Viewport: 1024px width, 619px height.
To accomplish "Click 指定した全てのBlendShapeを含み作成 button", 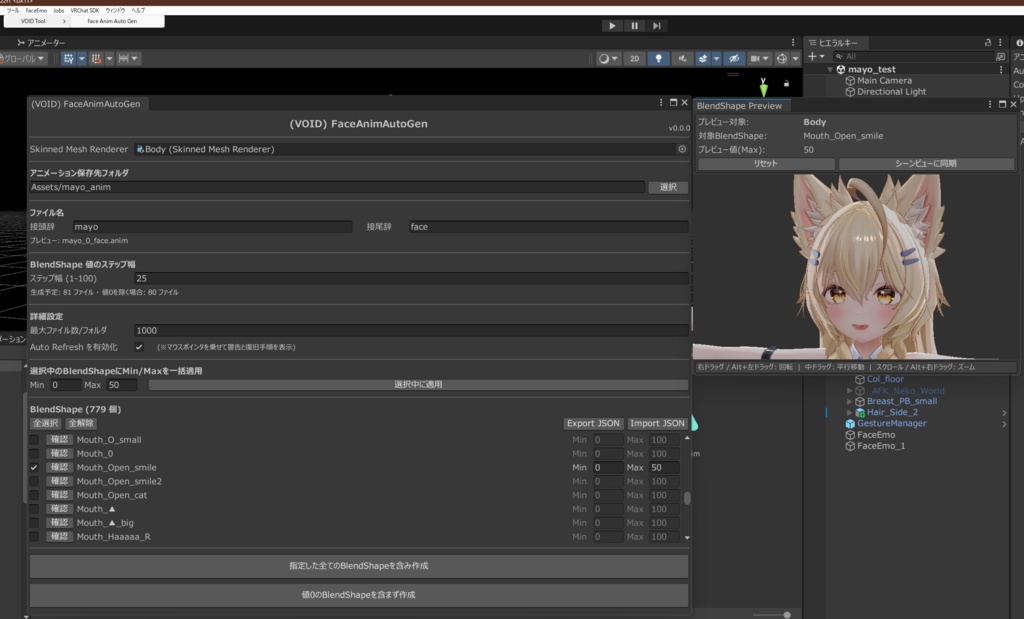I will coord(359,566).
